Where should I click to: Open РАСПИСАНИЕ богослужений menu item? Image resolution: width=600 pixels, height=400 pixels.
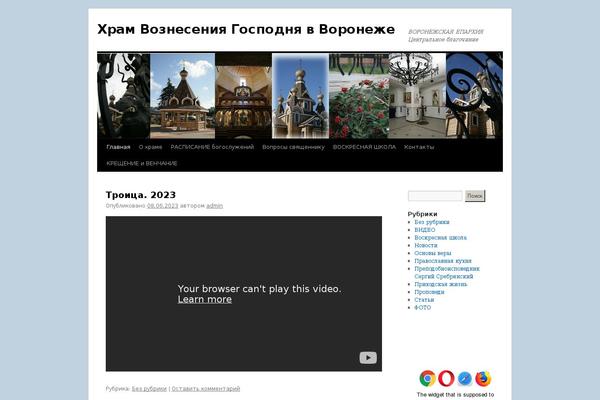click(212, 147)
